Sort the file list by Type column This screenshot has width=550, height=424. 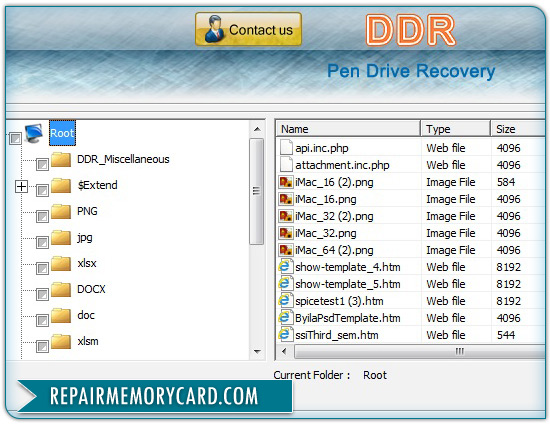click(x=455, y=129)
